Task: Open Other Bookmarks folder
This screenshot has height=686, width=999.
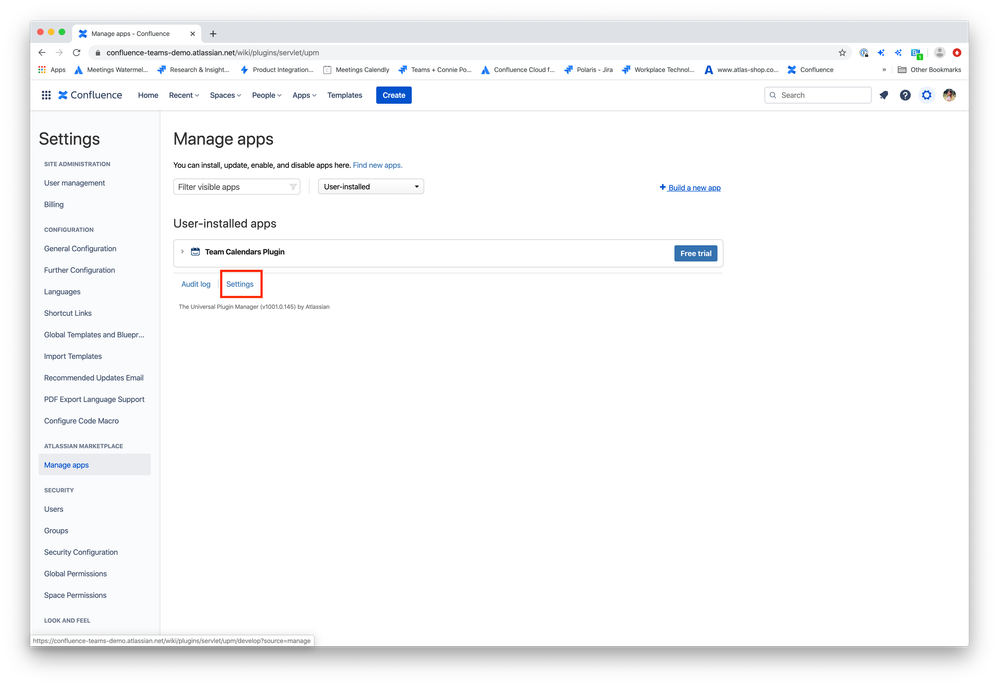Action: [929, 70]
